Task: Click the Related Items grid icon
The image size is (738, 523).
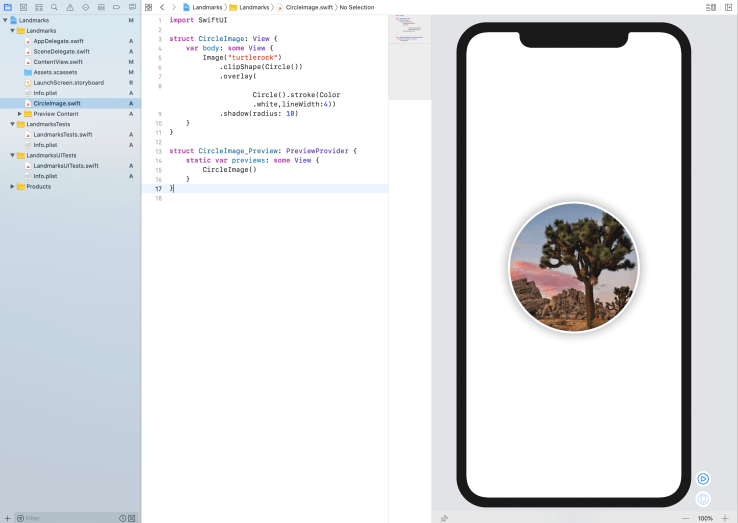Action: coord(149,7)
